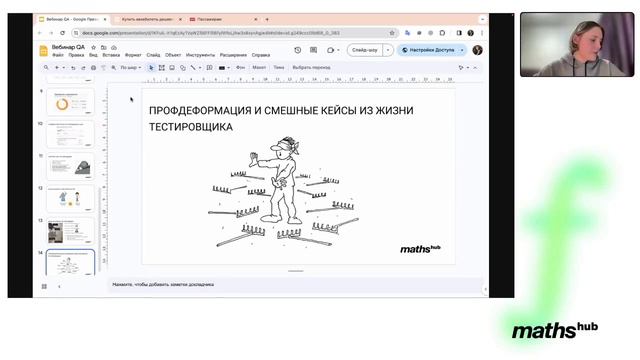Click the print icon in toolbar
Image resolution: width=640 pixels, height=360 pixels.
[x=93, y=68]
